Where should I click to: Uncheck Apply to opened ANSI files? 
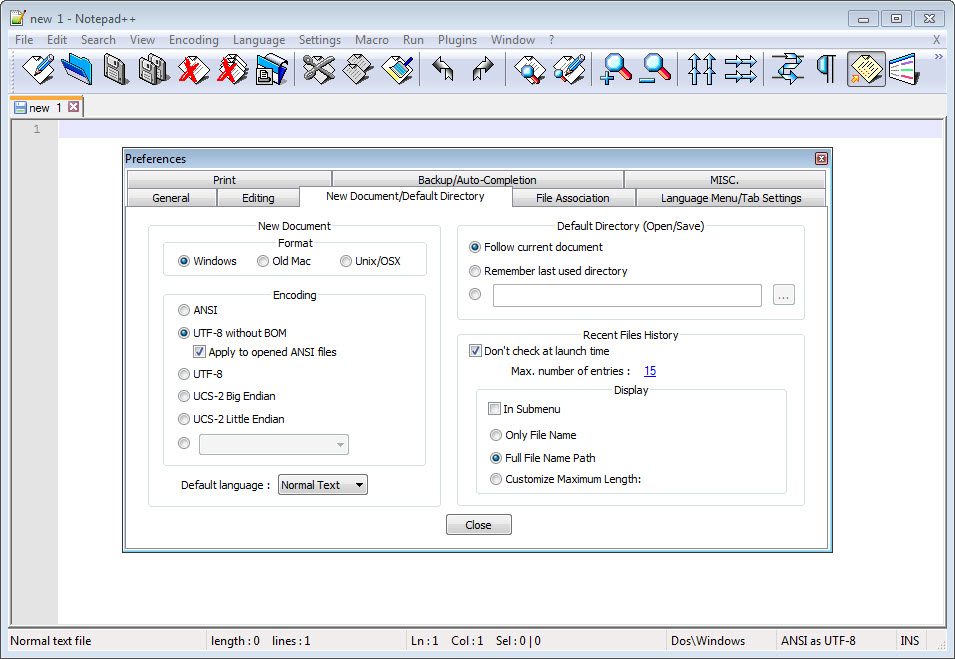click(200, 352)
